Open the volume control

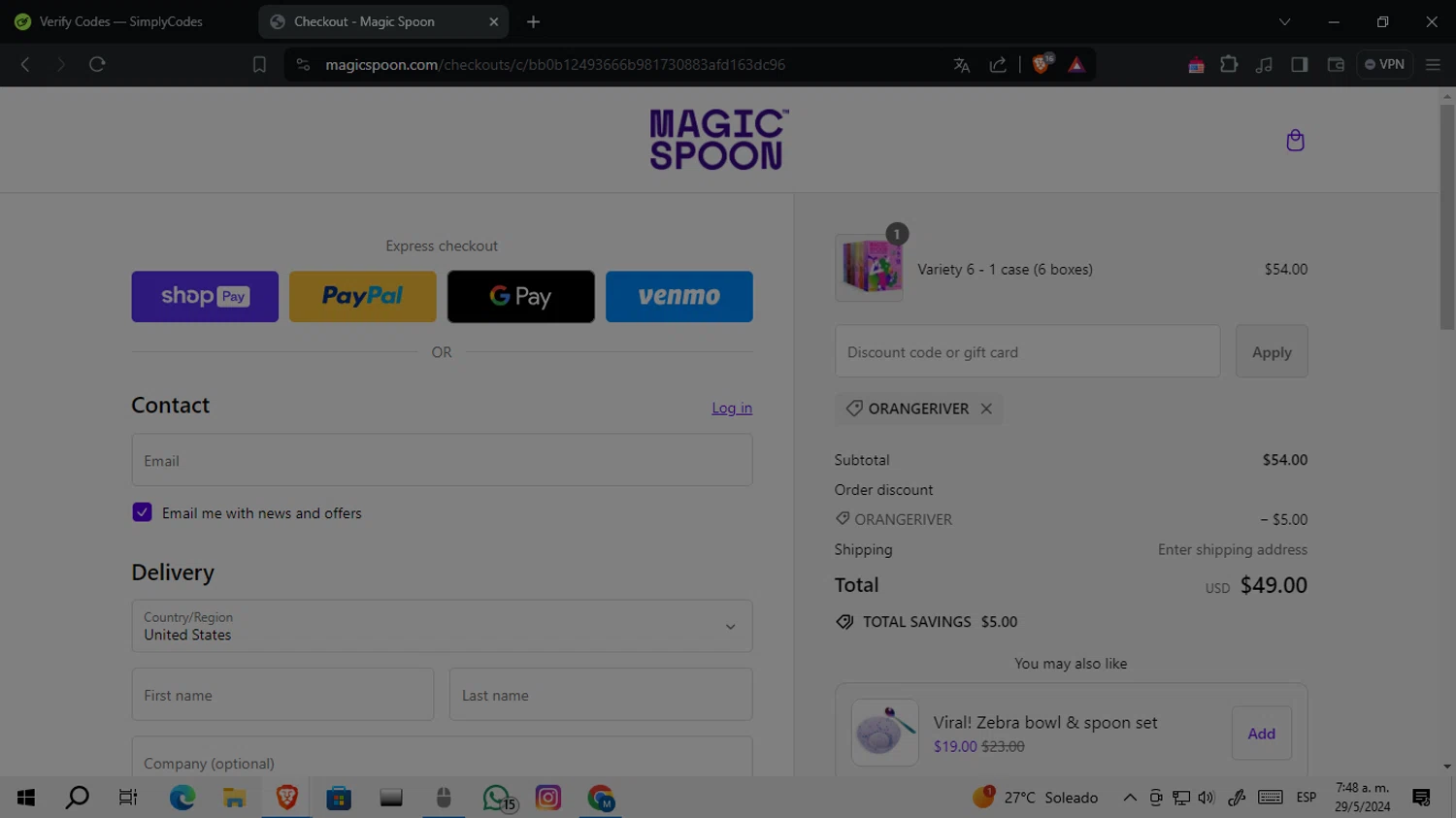coord(1206,798)
